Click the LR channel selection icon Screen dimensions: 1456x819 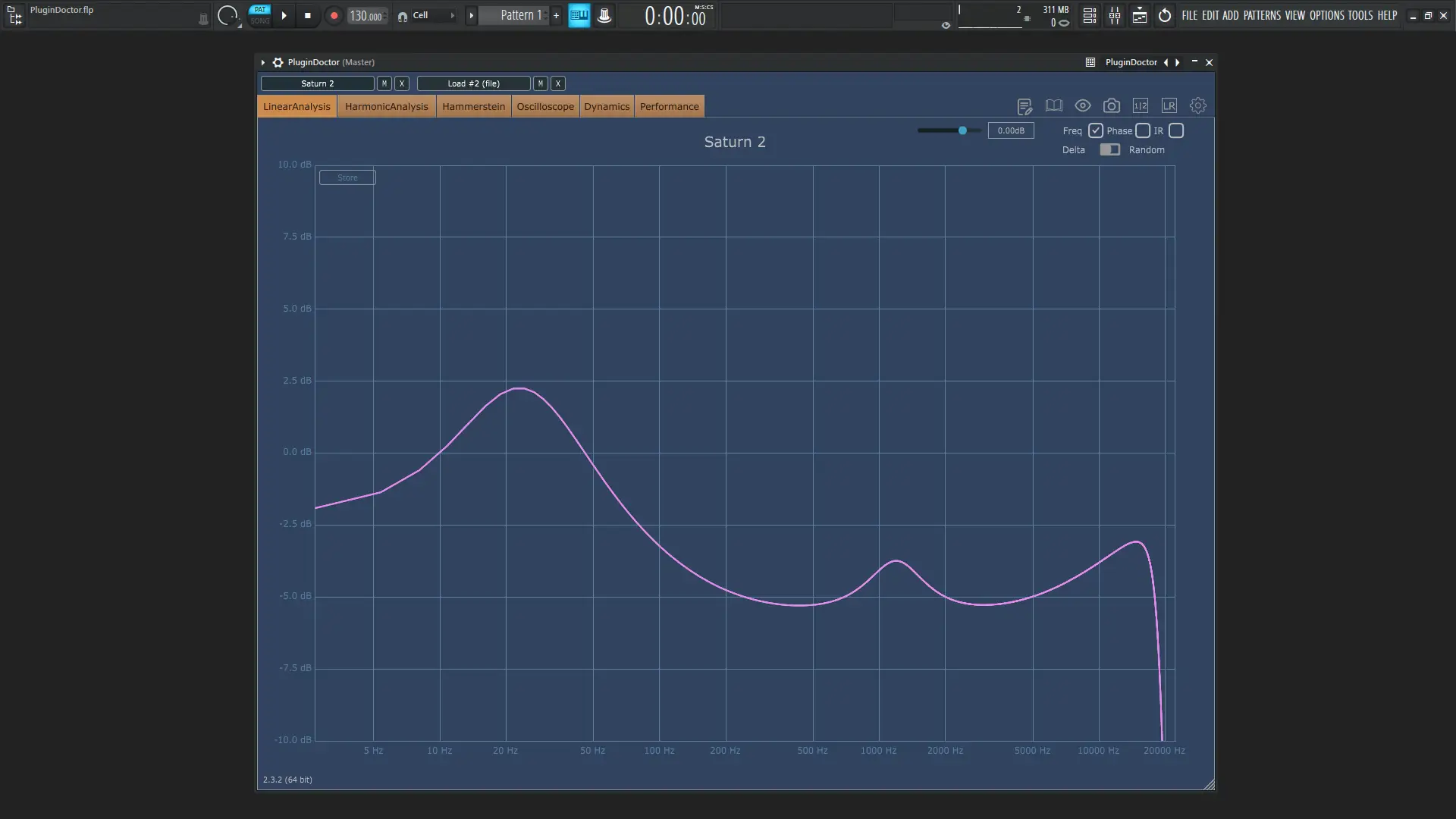point(1169,106)
